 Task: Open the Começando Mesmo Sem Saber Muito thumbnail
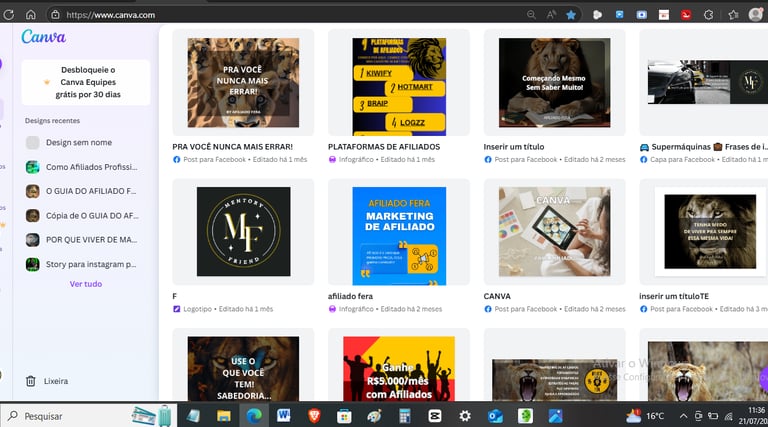coord(554,82)
